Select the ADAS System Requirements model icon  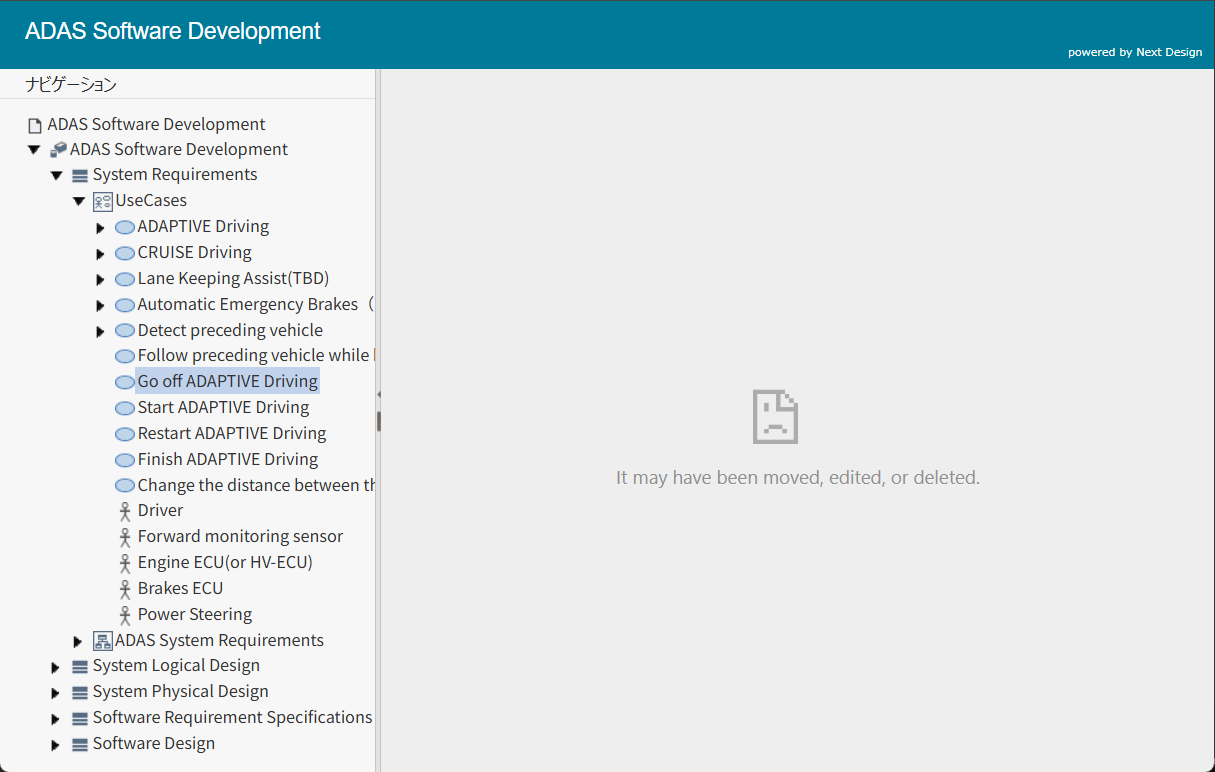coord(103,640)
